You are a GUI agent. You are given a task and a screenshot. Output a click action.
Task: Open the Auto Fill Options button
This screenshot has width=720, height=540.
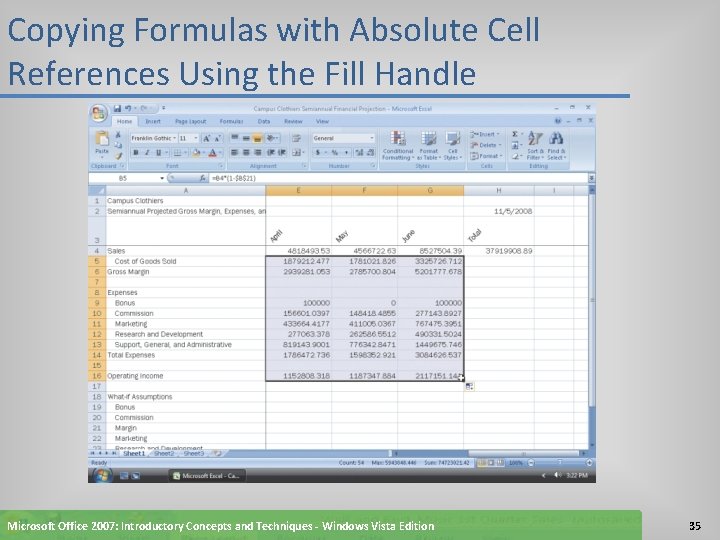(469, 387)
